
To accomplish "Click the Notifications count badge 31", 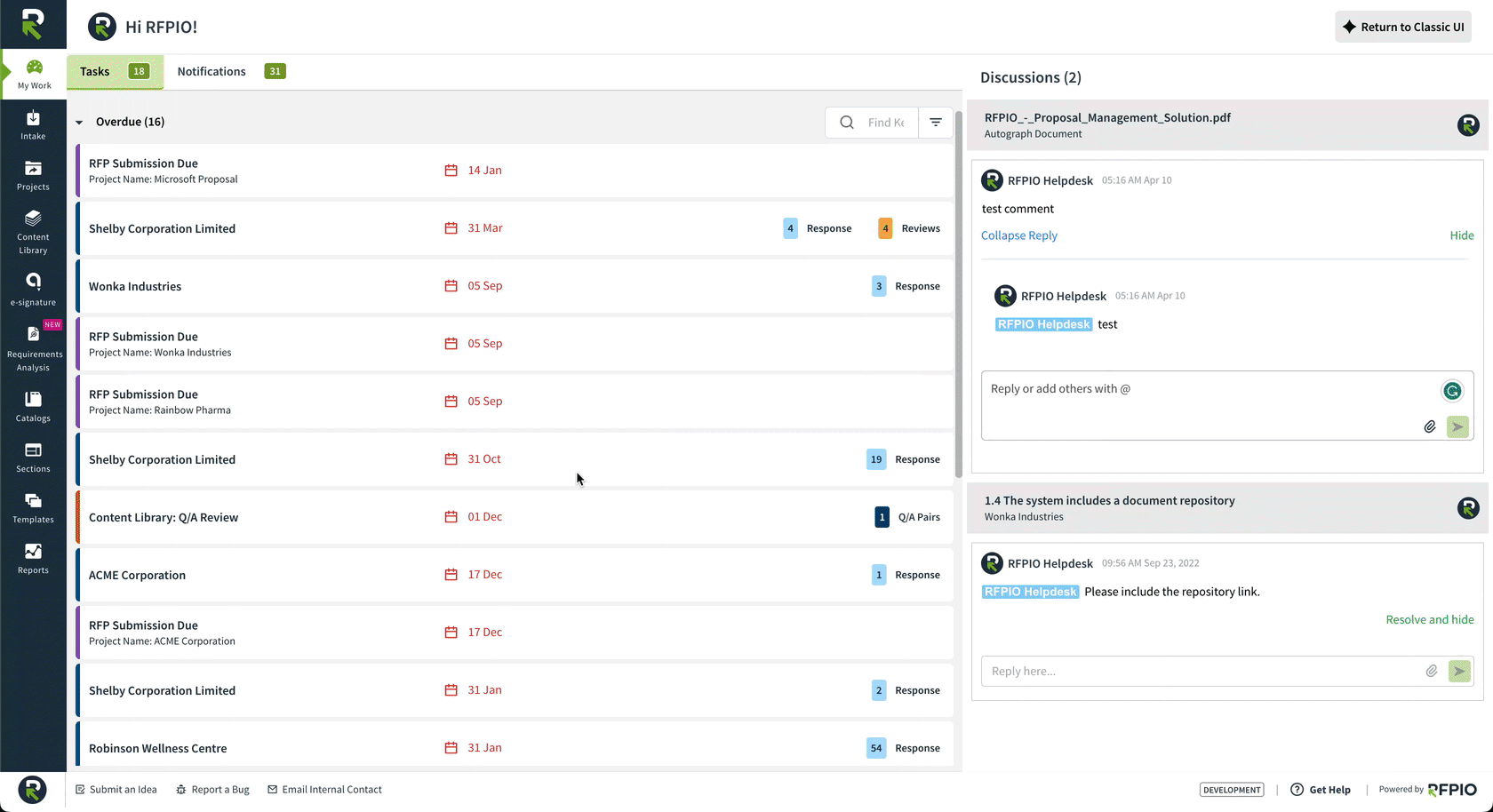I will tap(275, 71).
